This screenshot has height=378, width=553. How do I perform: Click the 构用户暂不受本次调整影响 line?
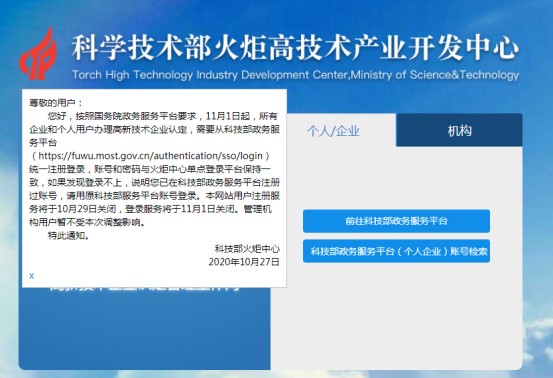click(x=87, y=222)
